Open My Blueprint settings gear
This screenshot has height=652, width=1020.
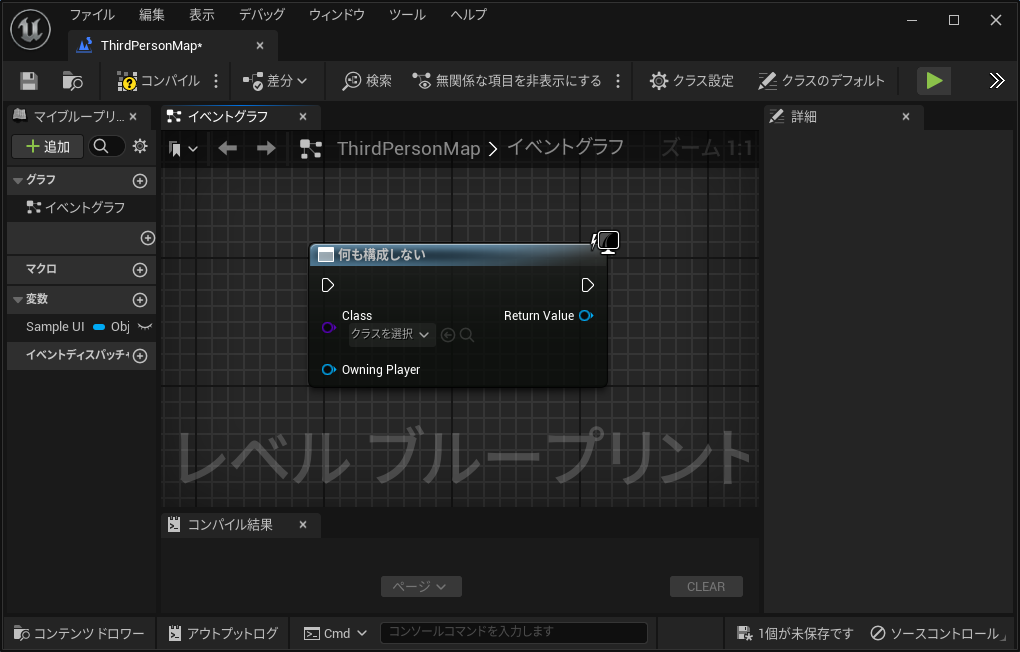(140, 146)
